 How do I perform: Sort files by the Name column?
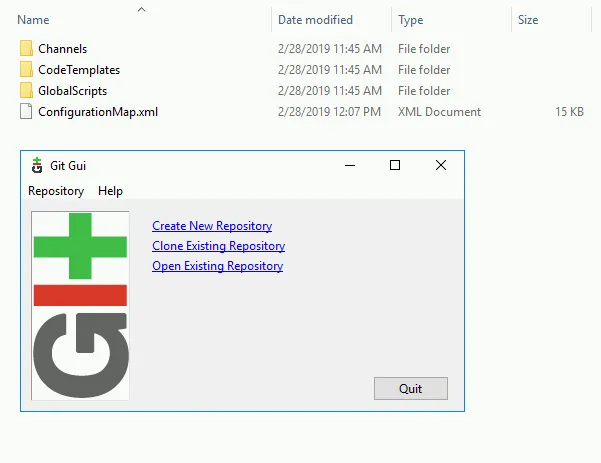coord(33,20)
